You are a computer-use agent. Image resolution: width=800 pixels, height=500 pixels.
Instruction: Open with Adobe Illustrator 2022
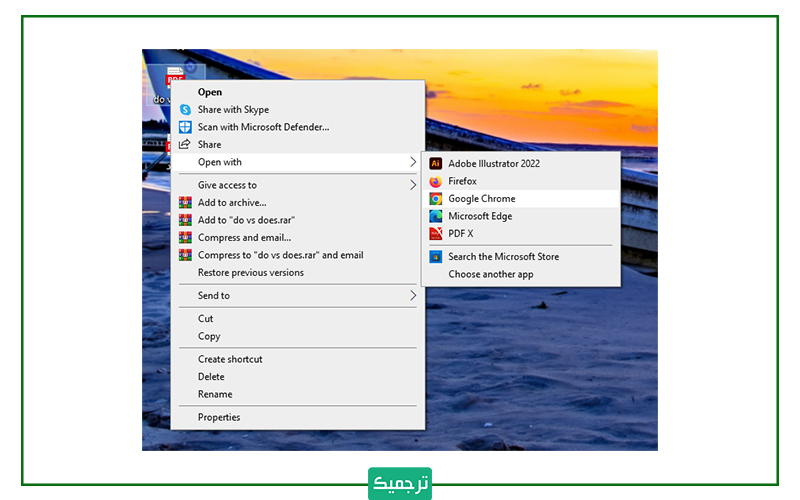click(x=521, y=164)
